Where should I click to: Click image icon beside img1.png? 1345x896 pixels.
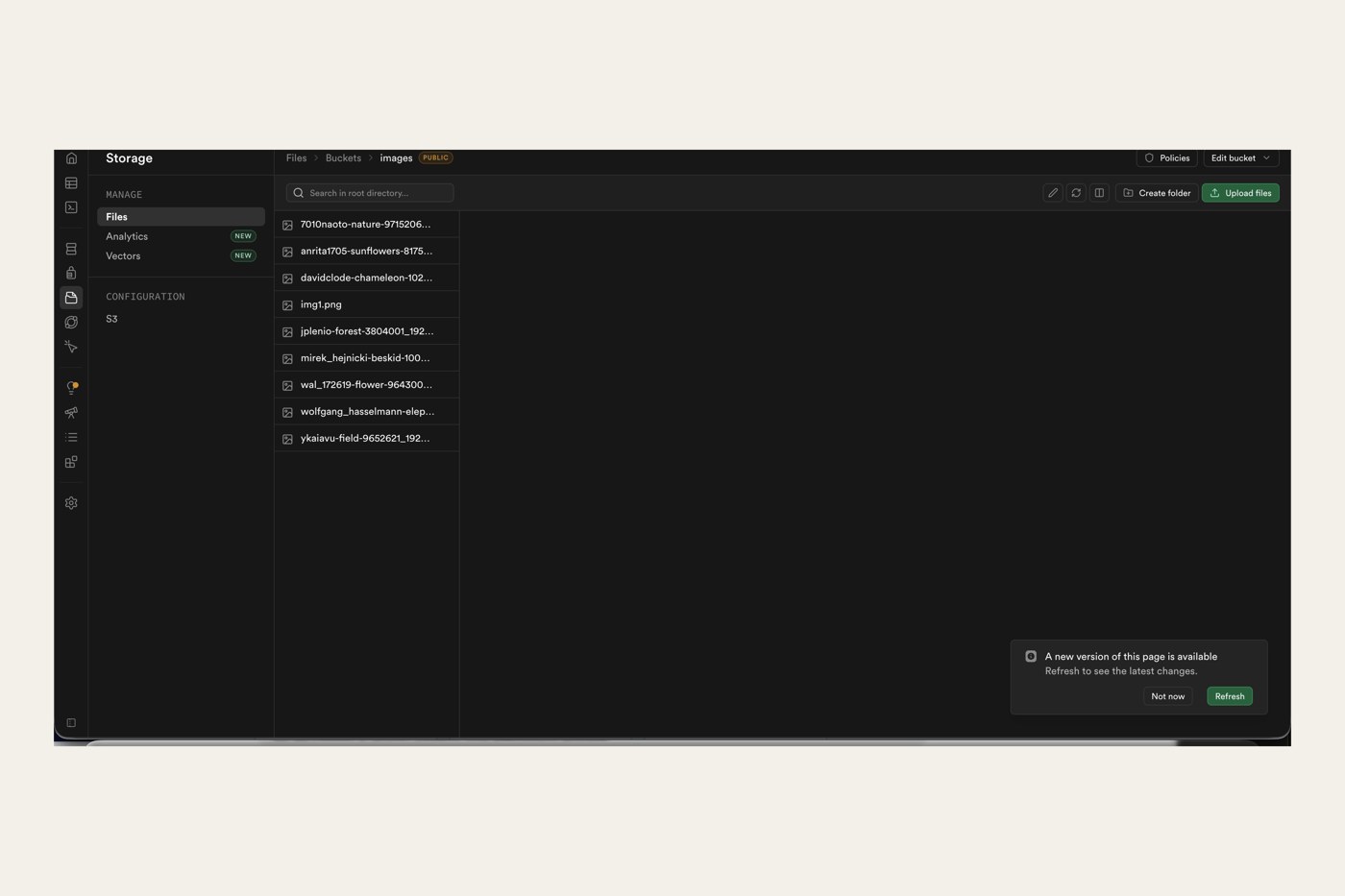[x=287, y=305]
